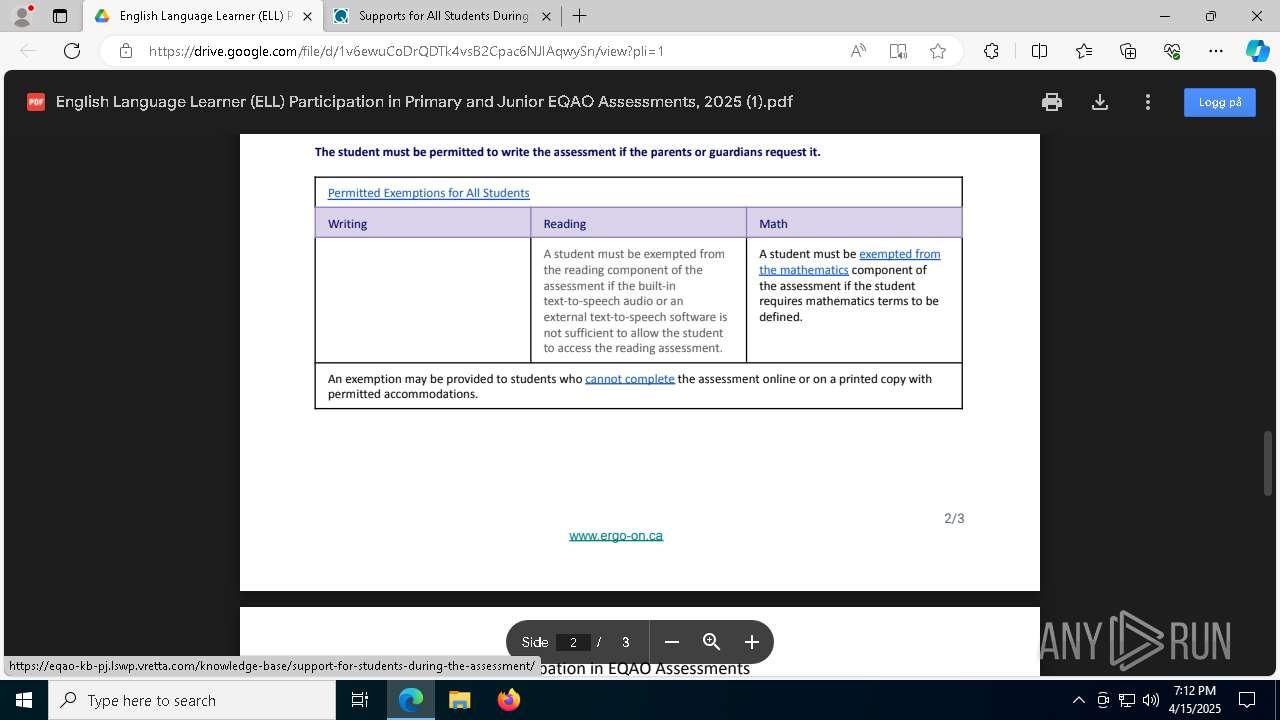Open File Explorer from the taskbar

[460, 700]
